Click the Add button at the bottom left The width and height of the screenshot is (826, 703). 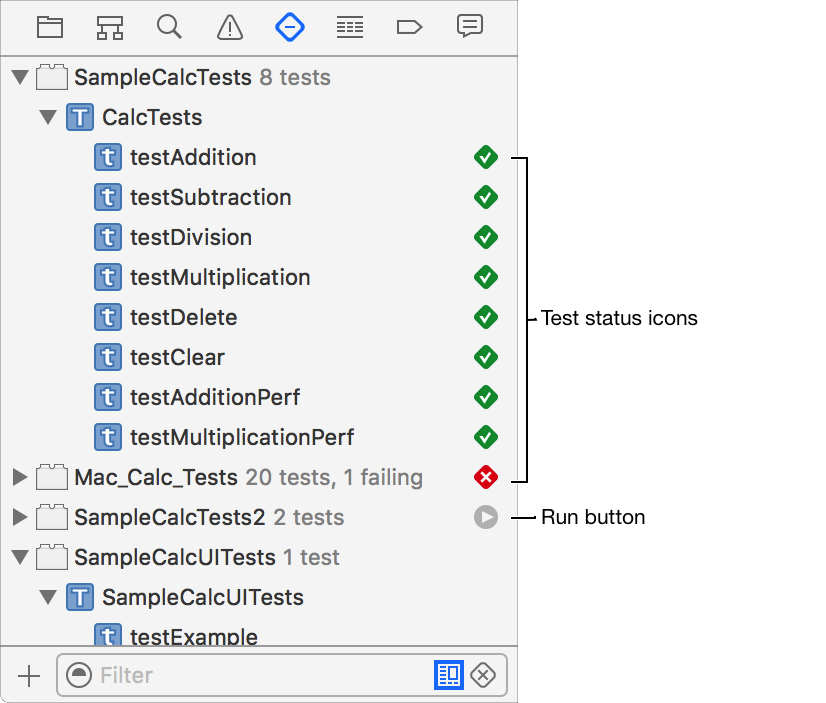click(29, 676)
